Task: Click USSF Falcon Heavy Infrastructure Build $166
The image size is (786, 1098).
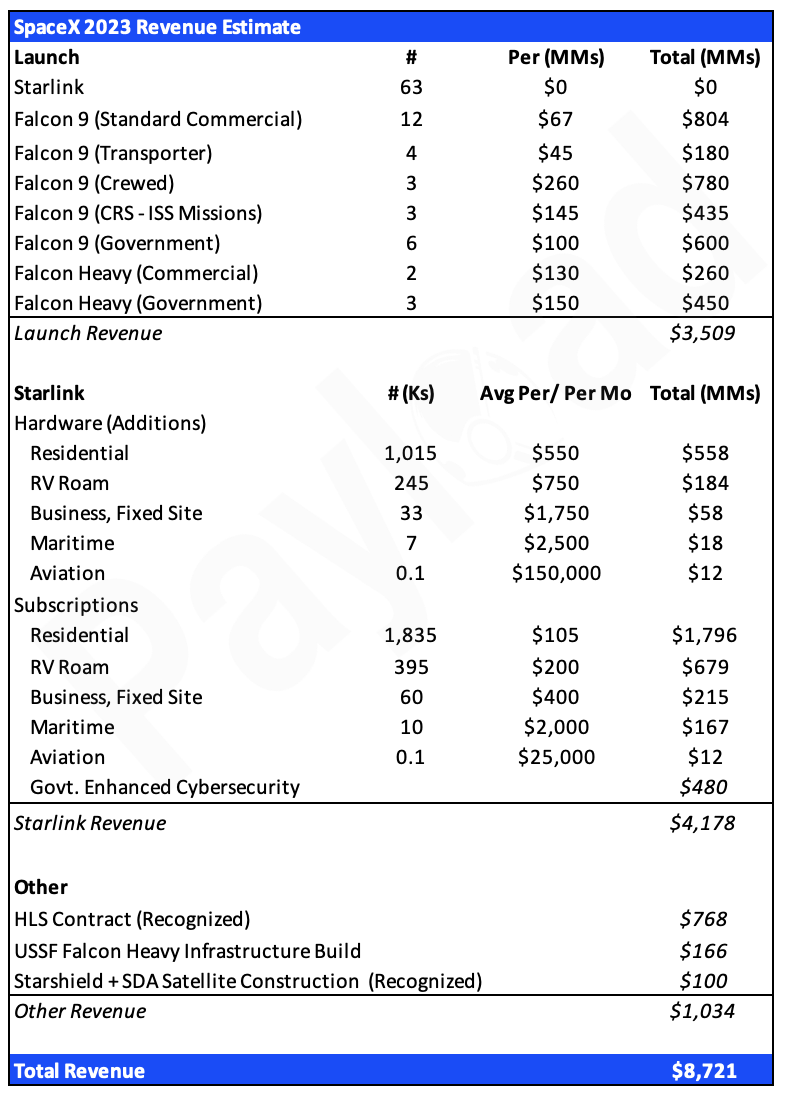Action: [704, 952]
